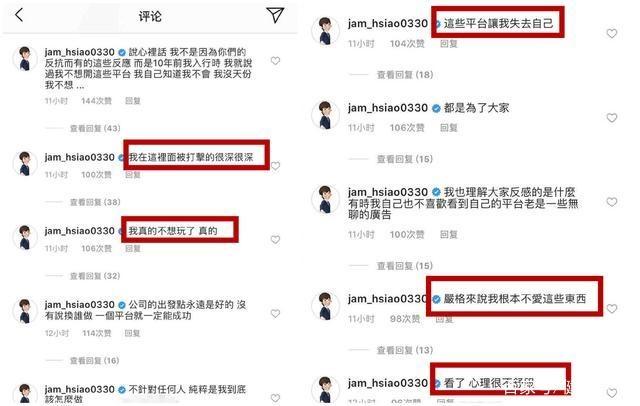This screenshot has width=640, height=406.
Task: Open the paper plane share icon
Action: pyautogui.click(x=275, y=15)
